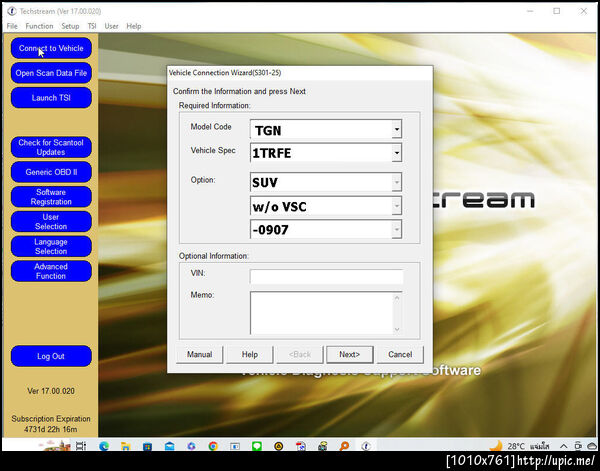Select Generic OBD II mode

point(51,172)
